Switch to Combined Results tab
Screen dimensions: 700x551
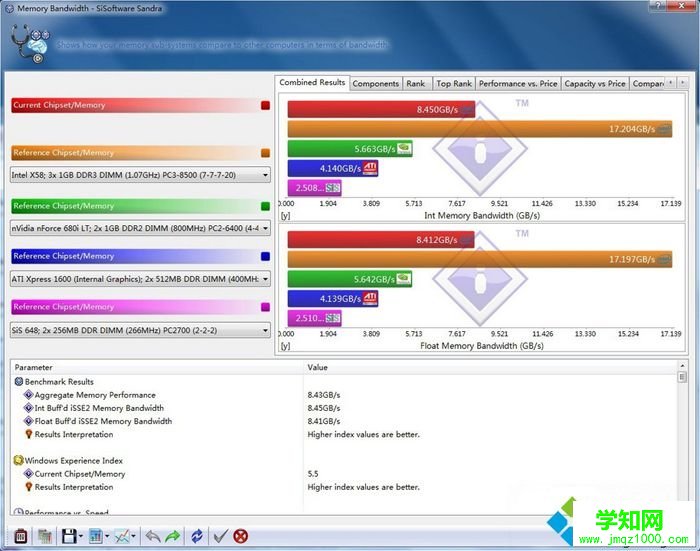click(x=312, y=83)
